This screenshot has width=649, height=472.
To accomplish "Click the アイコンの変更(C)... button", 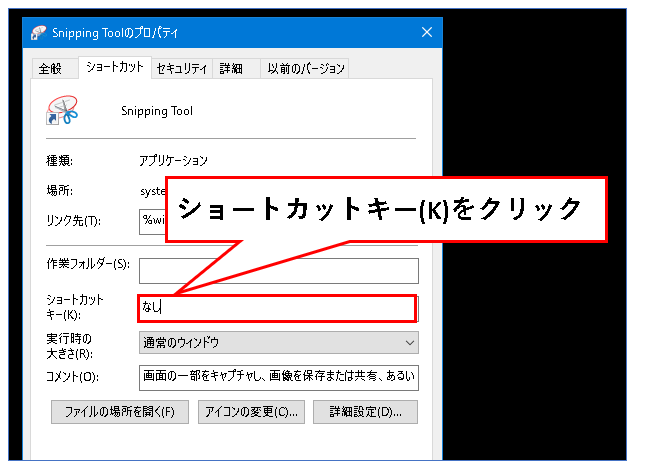I will 251,412.
